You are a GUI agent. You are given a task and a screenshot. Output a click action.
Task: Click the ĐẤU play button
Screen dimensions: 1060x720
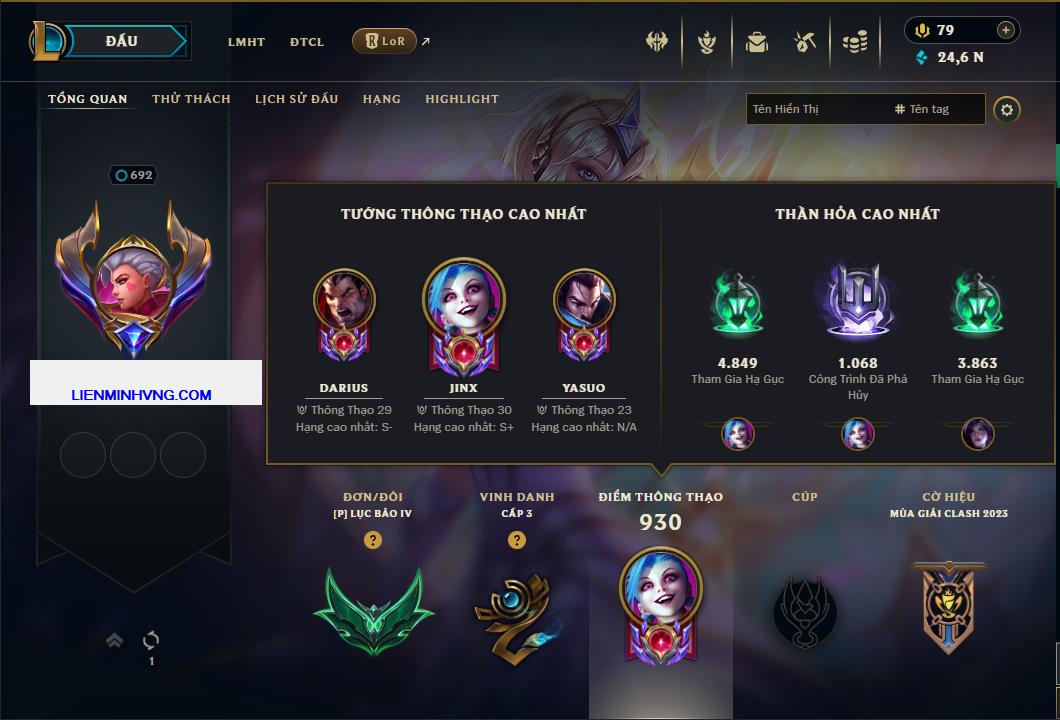[x=122, y=41]
